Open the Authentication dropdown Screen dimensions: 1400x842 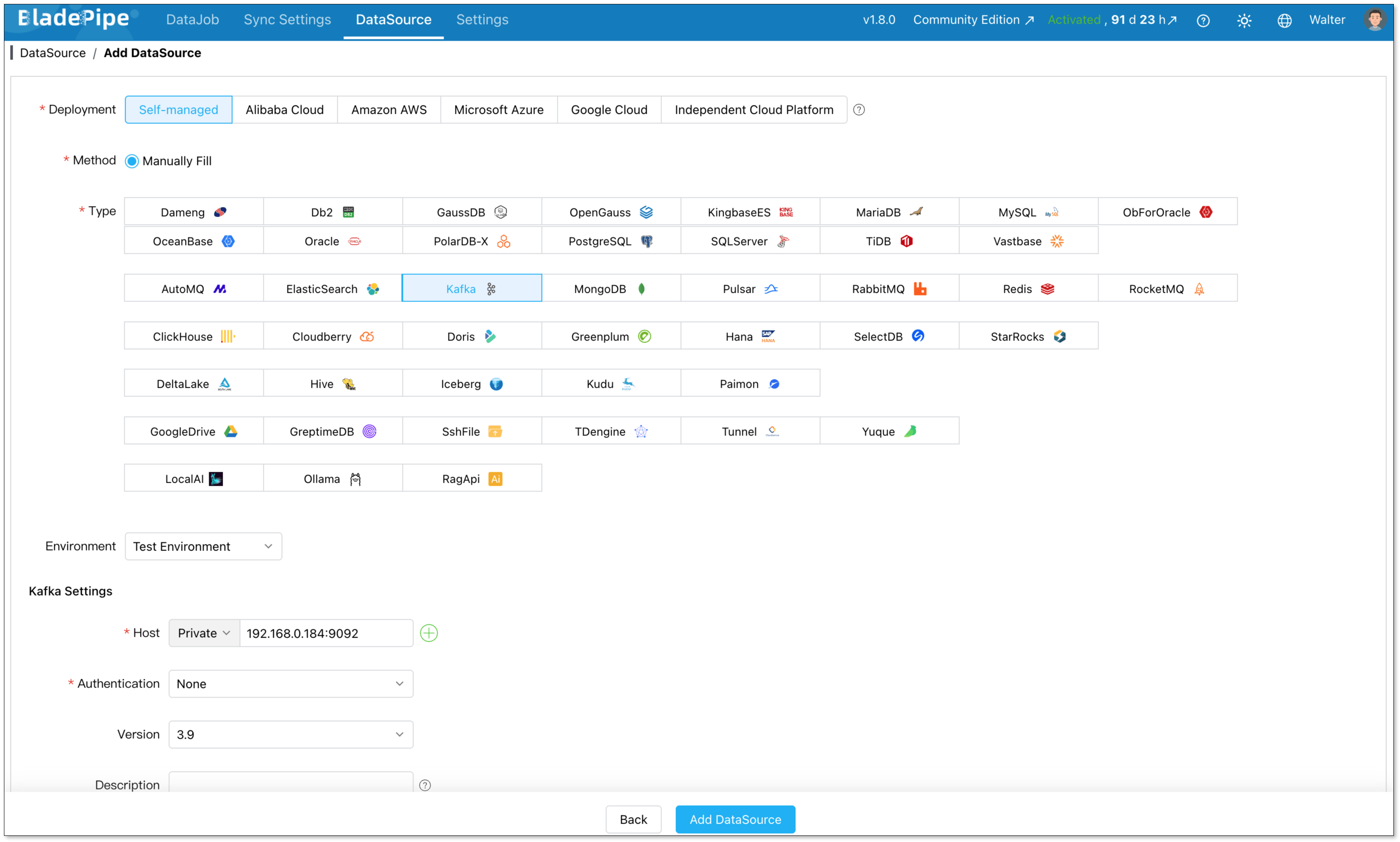click(290, 683)
